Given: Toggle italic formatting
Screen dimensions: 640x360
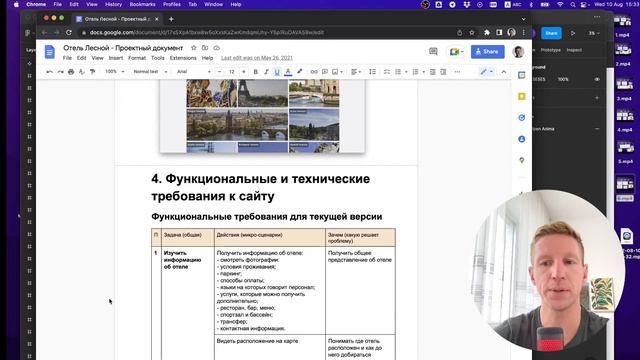Looking at the screenshot, I should point(266,72).
